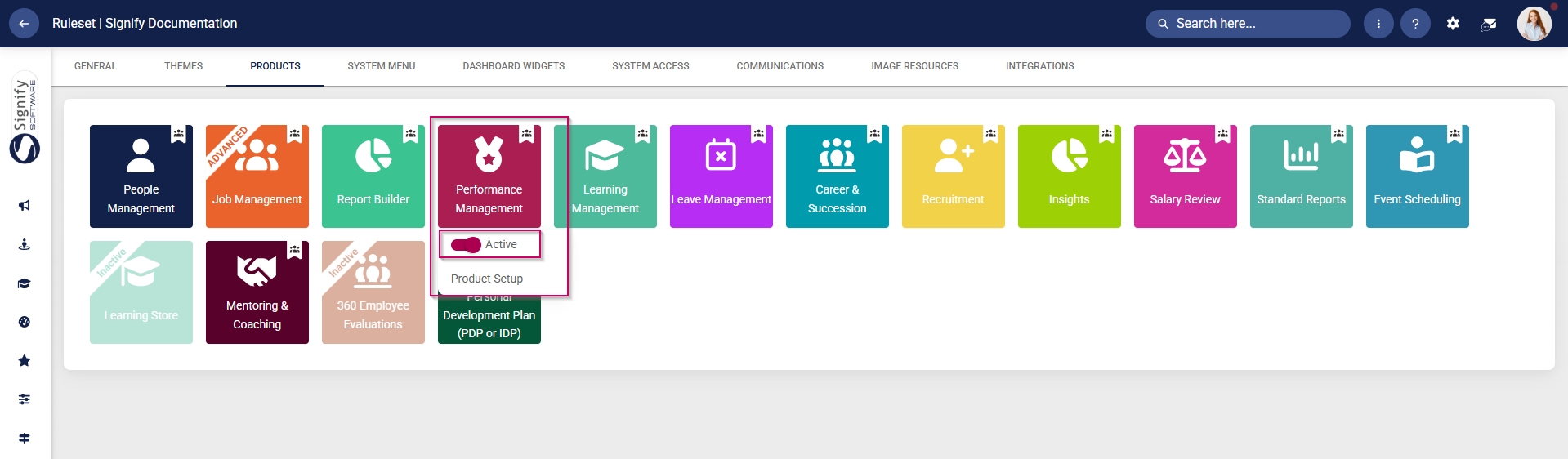Image resolution: width=1568 pixels, height=459 pixels.
Task: Click the back arrow button in header
Action: 24,24
